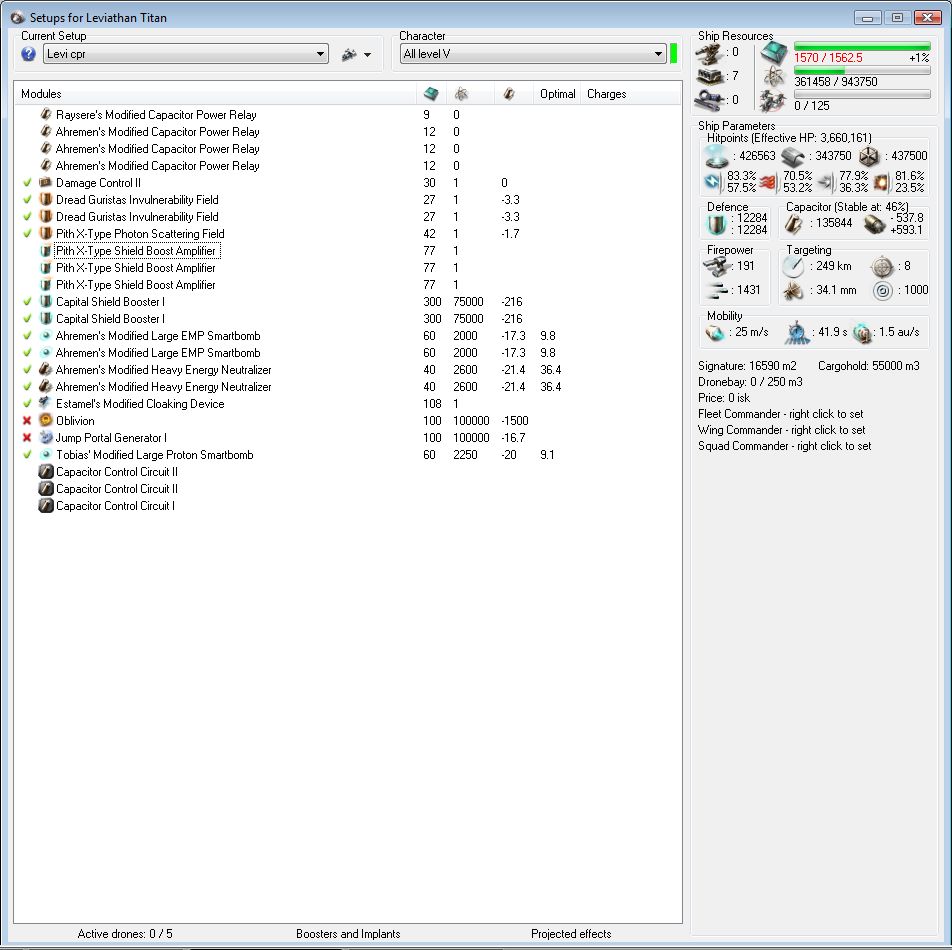This screenshot has height=950, width=952.
Task: Click the structure hitpoints icon beside 437500
Action: 869,157
